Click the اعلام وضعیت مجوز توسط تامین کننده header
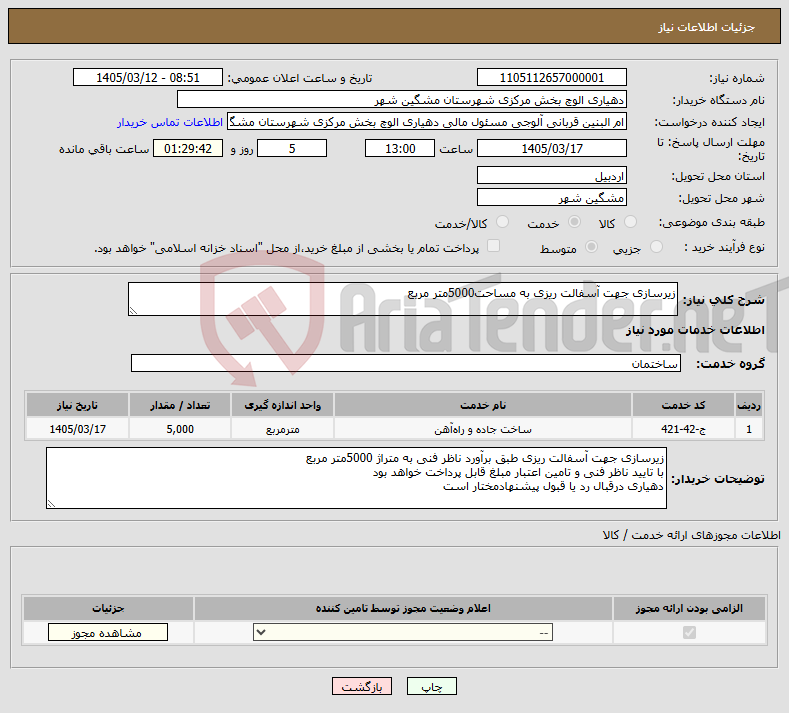Viewport: 789px width, 713px height. click(x=403, y=608)
